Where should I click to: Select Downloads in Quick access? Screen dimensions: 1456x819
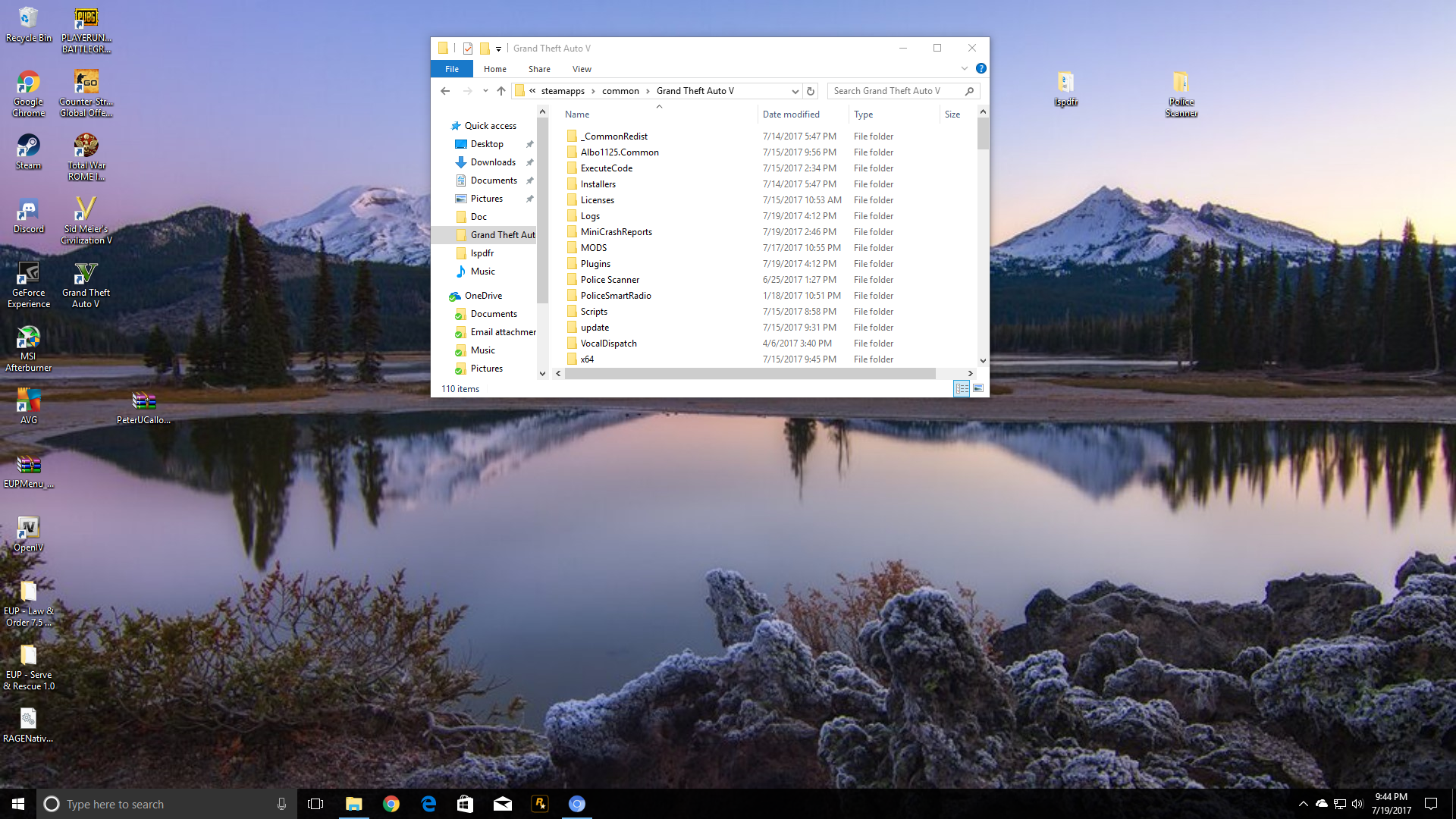pyautogui.click(x=493, y=162)
